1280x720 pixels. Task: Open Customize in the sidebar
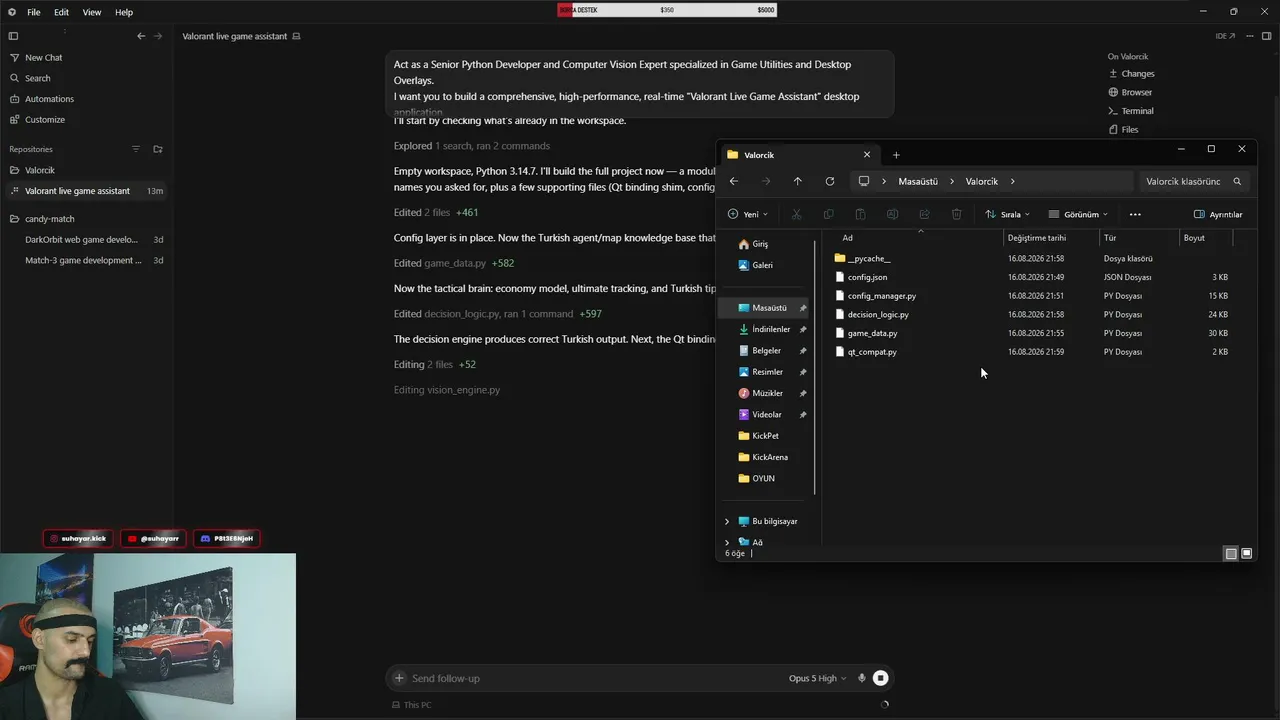[x=44, y=120]
